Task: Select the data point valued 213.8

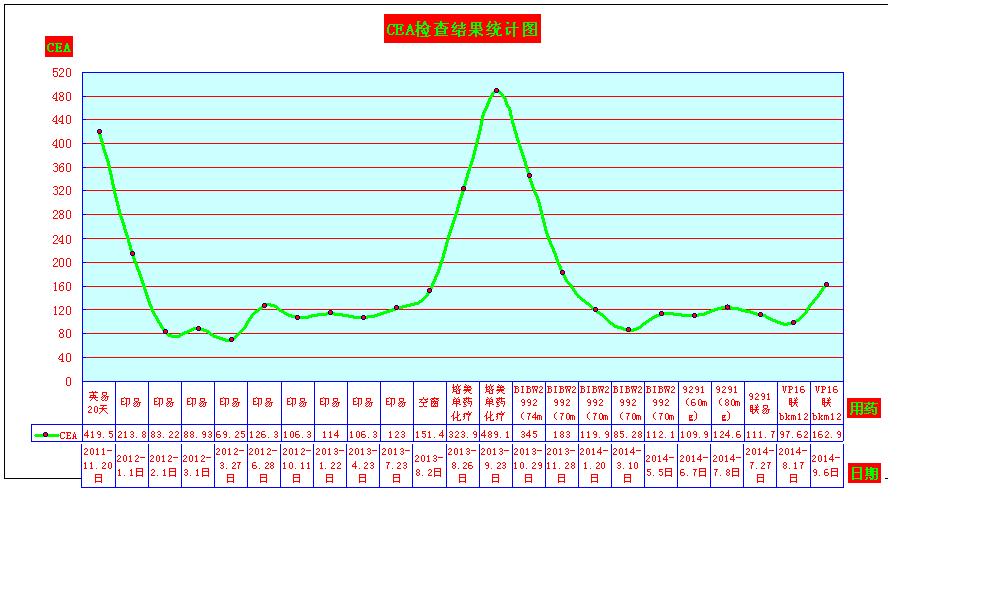Action: (x=132, y=254)
